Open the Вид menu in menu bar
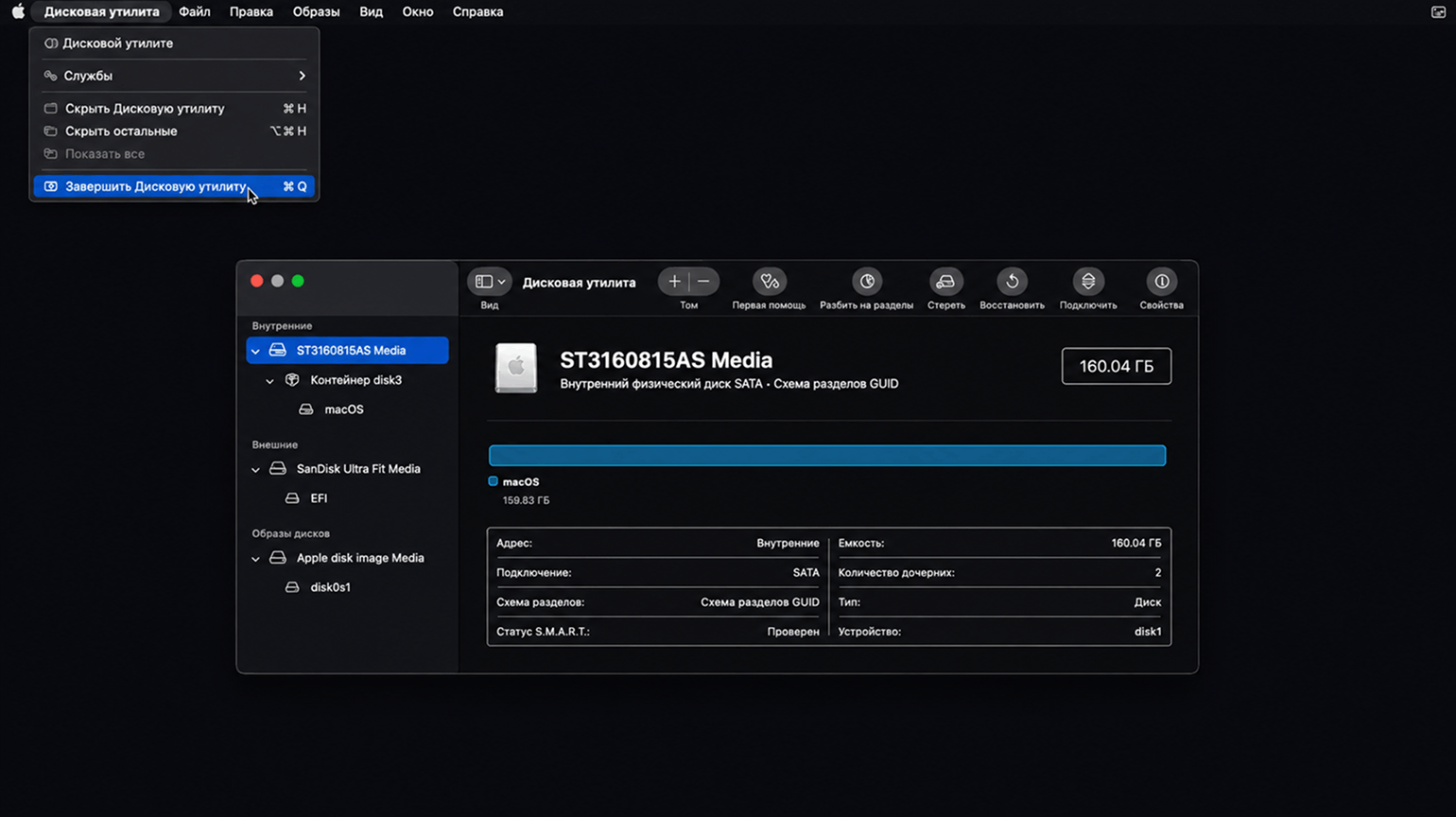The image size is (1456, 817). (372, 11)
